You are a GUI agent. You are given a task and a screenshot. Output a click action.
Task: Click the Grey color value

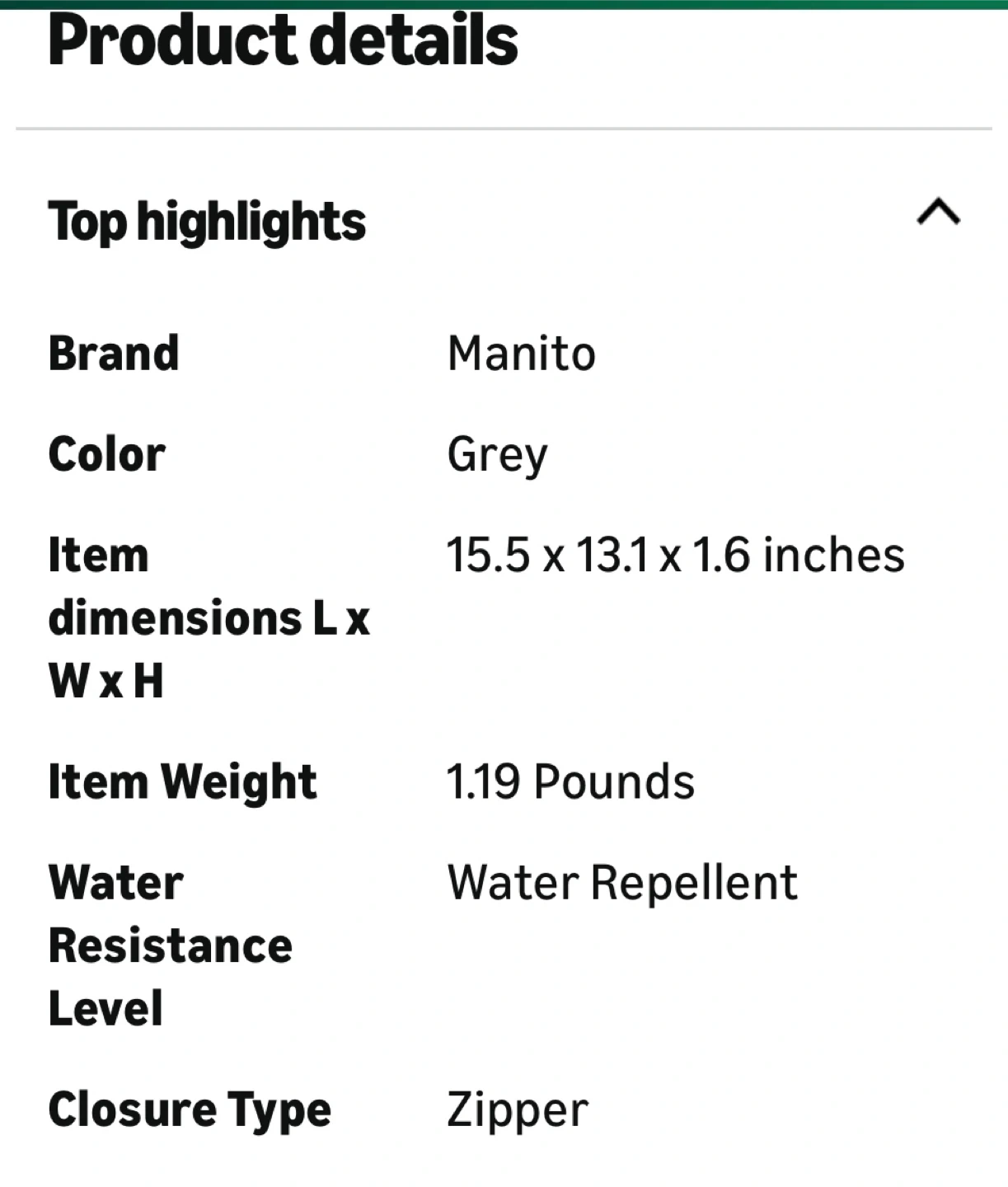coord(497,454)
